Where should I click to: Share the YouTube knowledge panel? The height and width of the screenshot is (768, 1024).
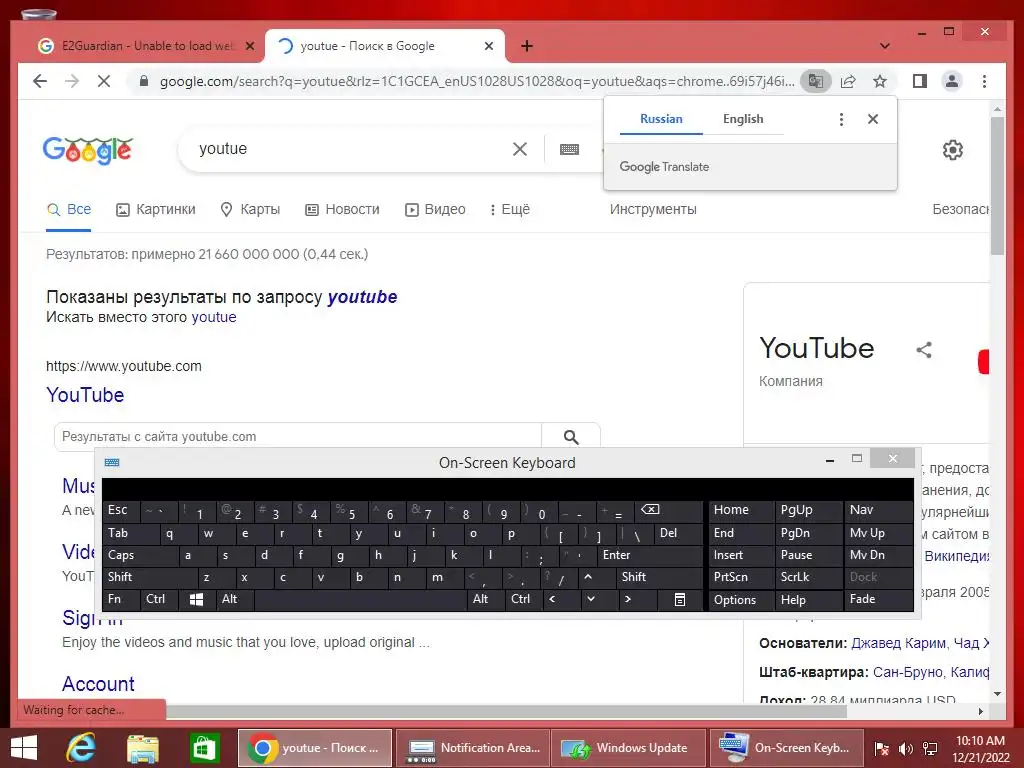(923, 349)
